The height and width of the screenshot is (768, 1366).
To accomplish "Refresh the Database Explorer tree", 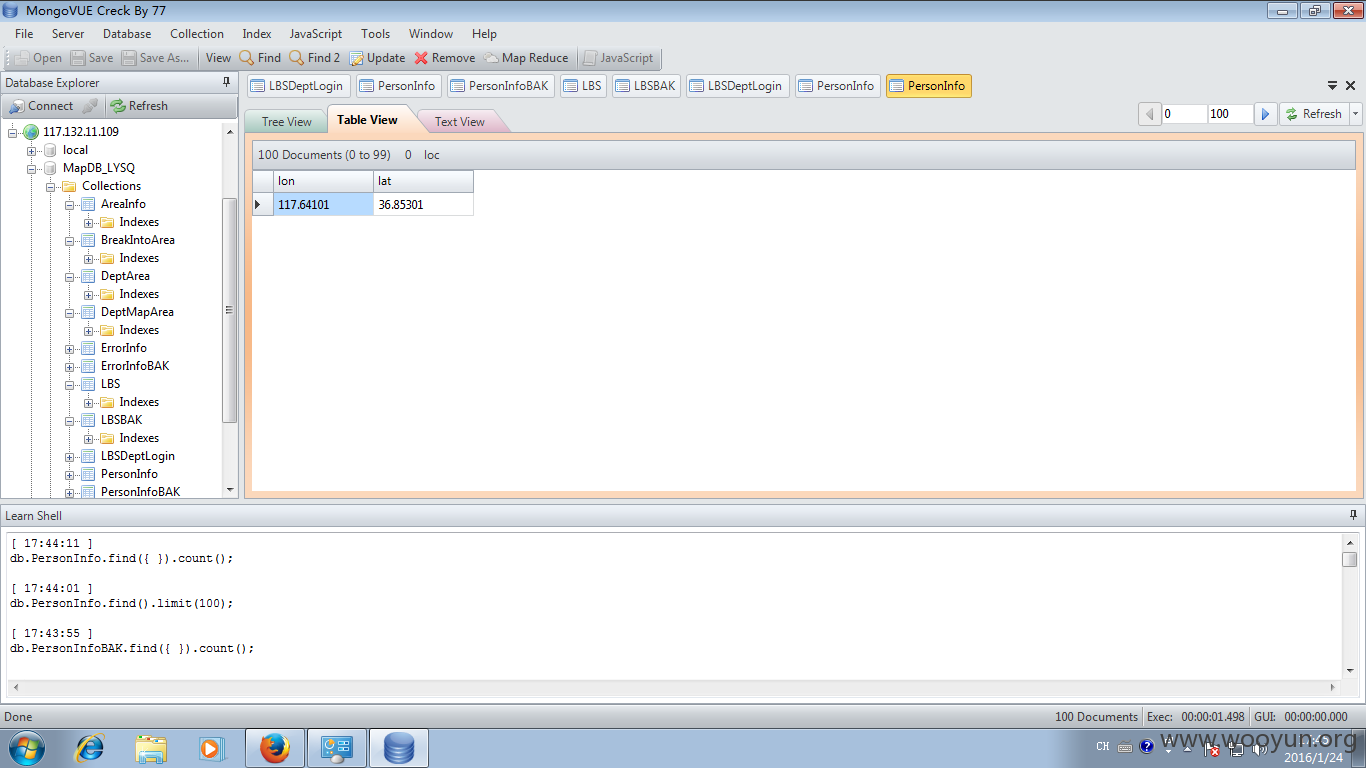I will pyautogui.click(x=139, y=106).
